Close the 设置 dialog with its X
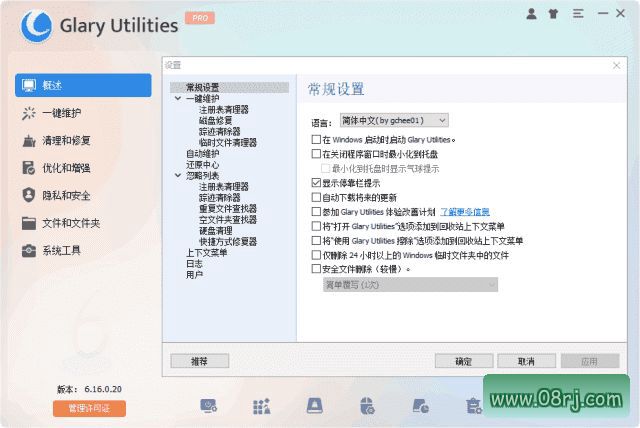This screenshot has width=640, height=428. 616,65
